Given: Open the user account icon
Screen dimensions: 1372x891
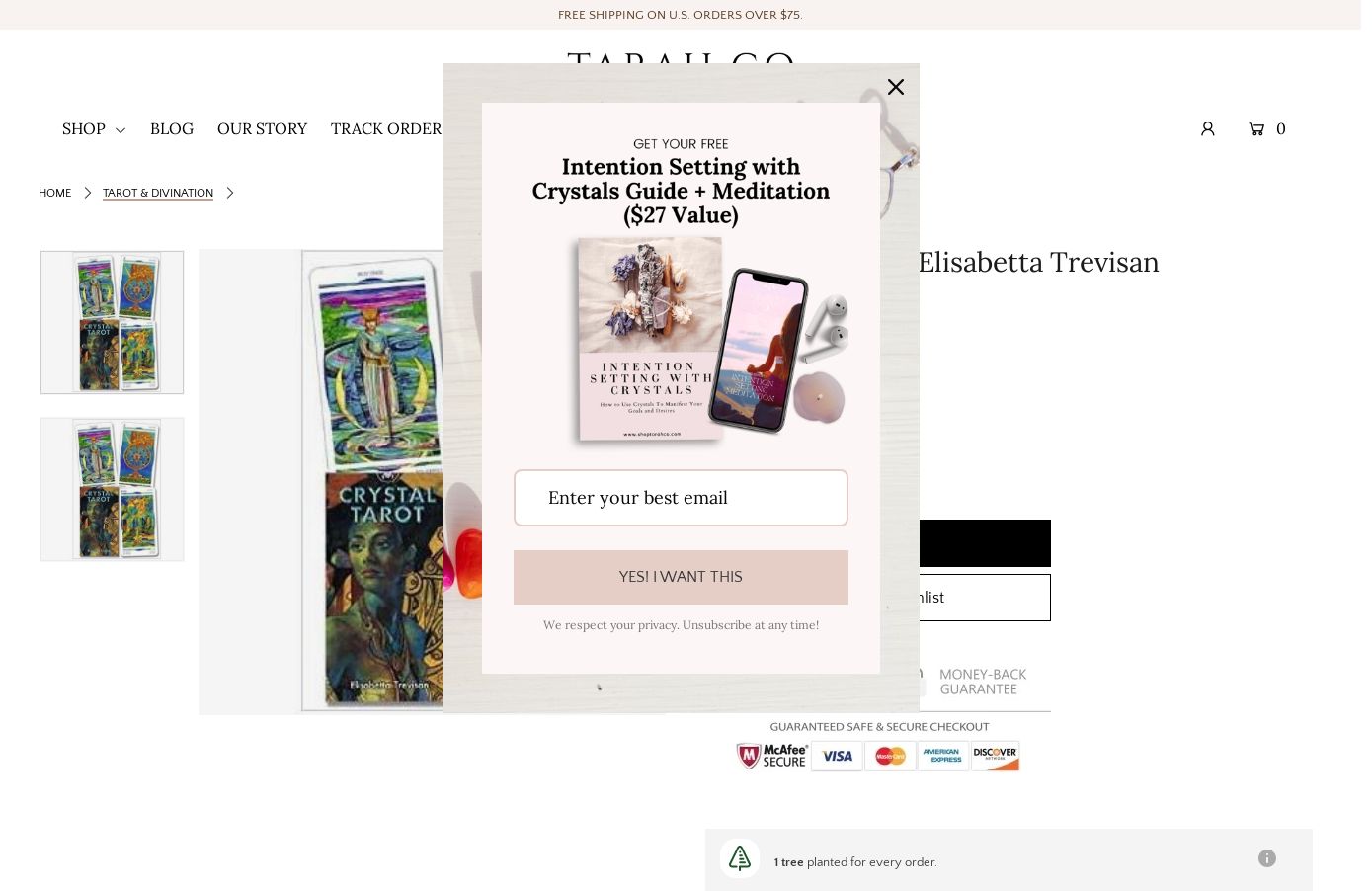Looking at the screenshot, I should pos(1207,128).
